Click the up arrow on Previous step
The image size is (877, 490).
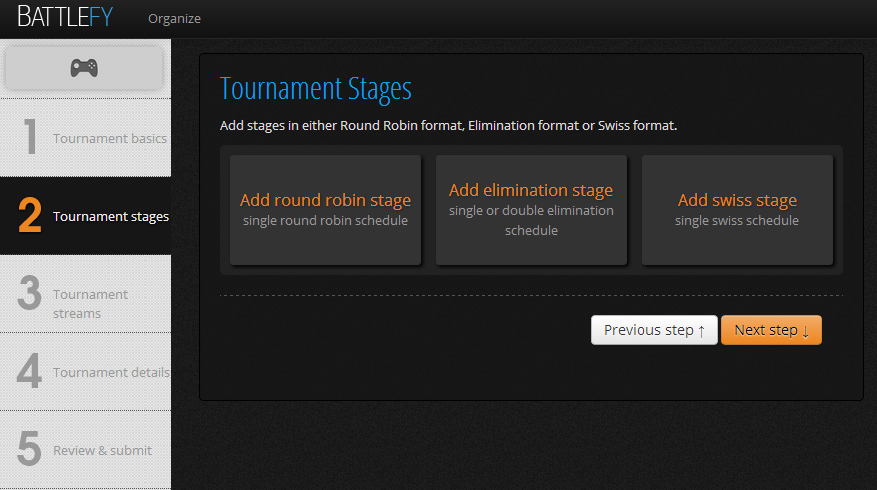(701, 331)
